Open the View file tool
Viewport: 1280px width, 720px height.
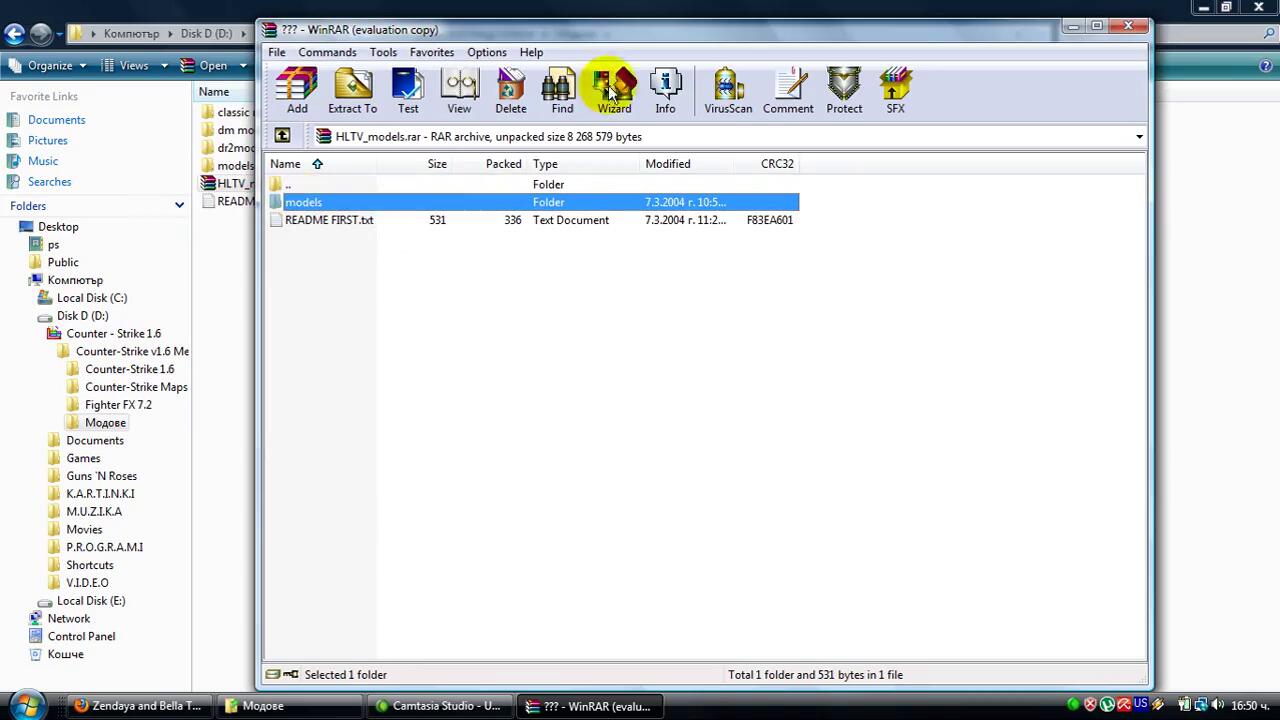[x=459, y=90]
